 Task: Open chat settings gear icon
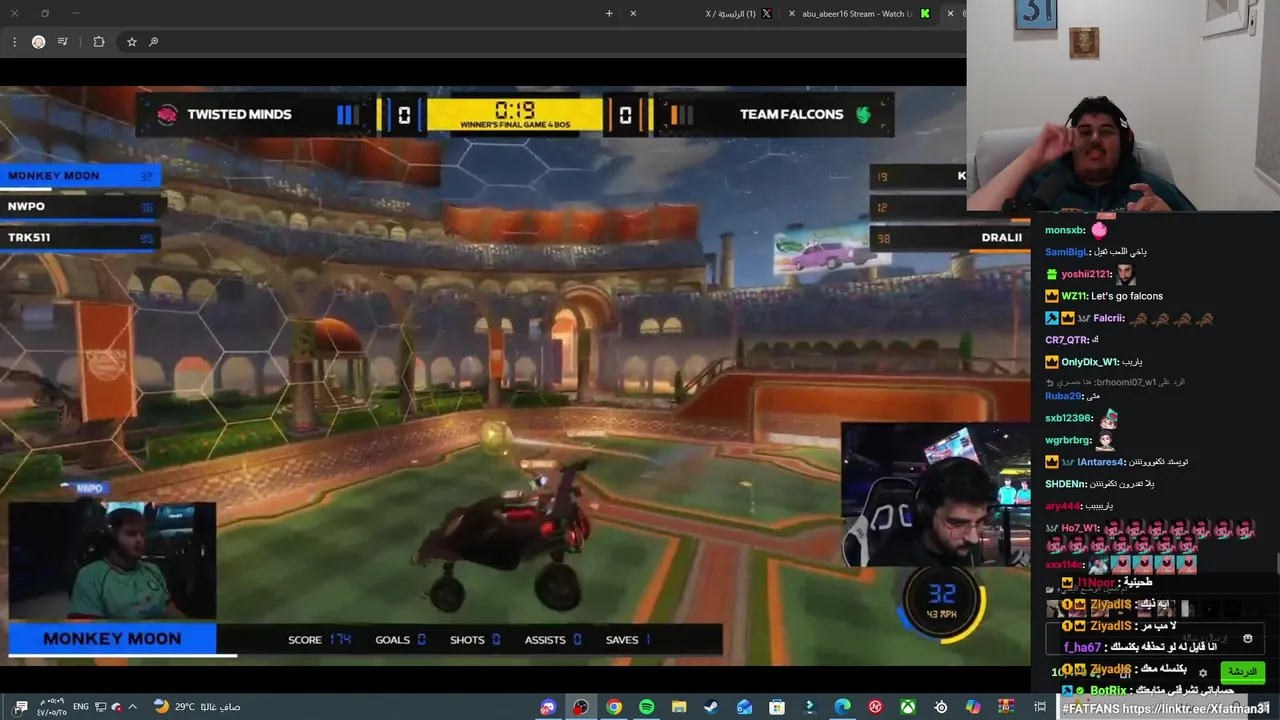1203,672
